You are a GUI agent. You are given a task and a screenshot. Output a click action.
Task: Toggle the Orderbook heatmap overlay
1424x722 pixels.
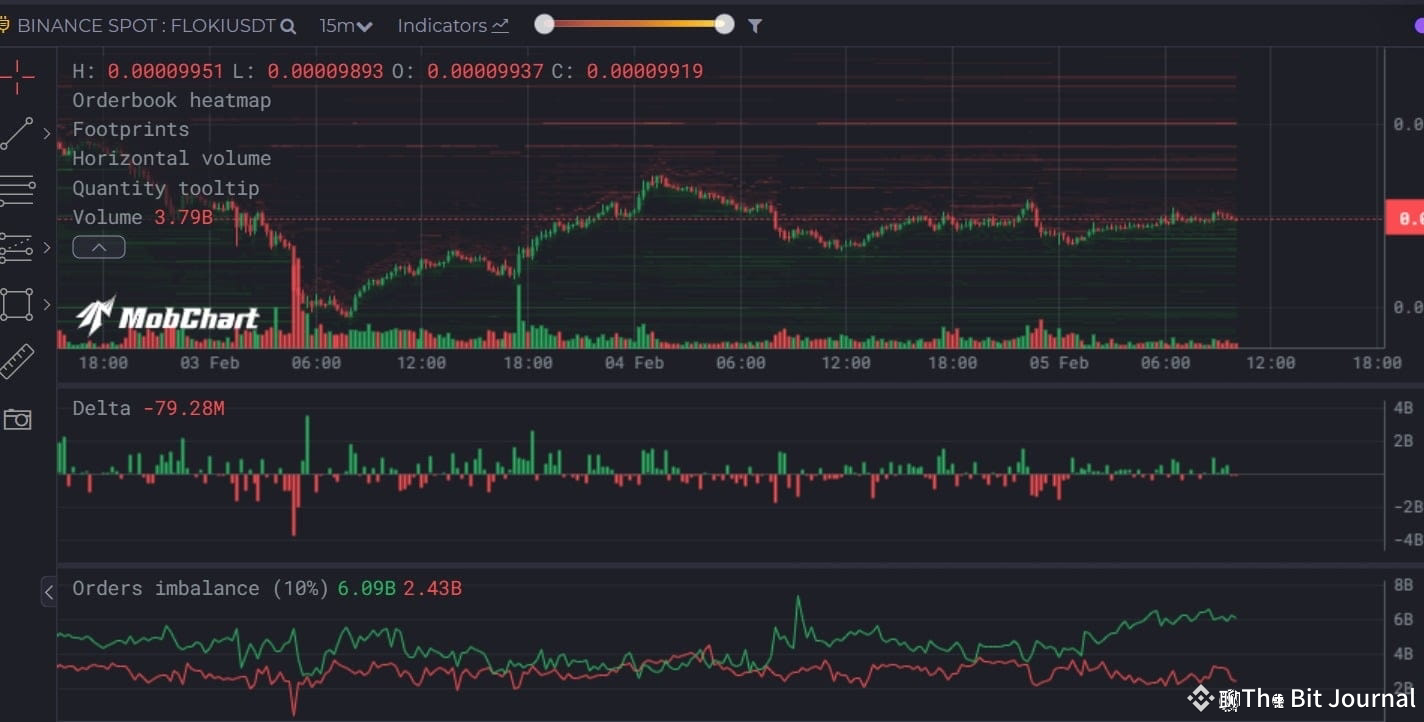(170, 100)
